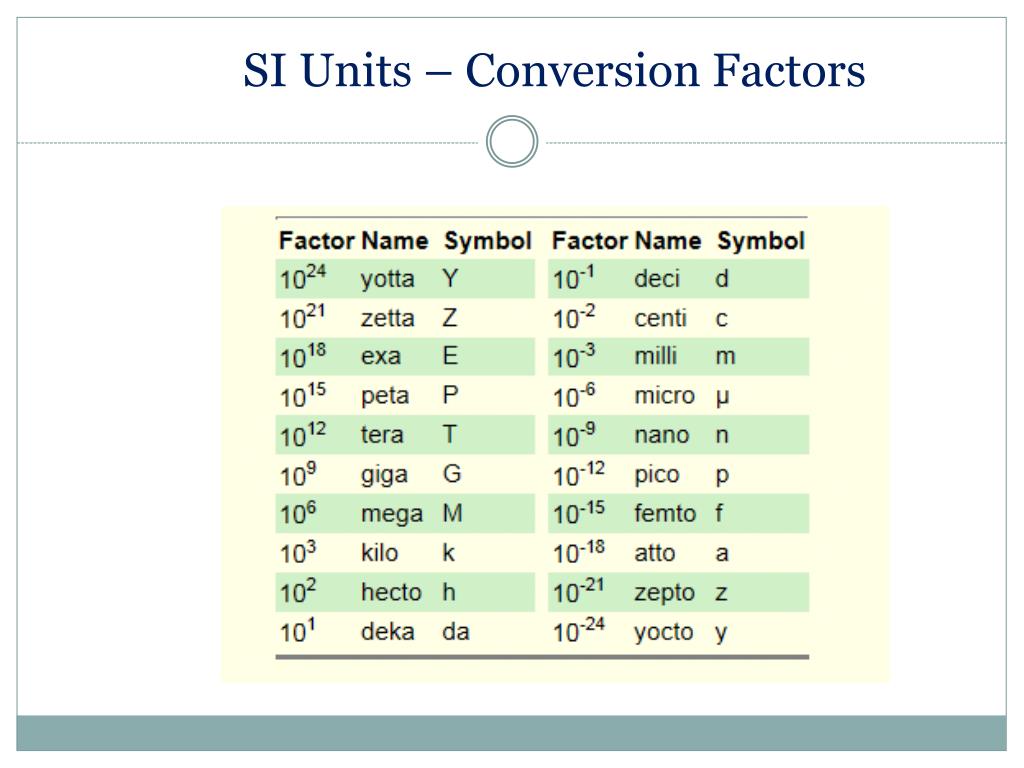The width and height of the screenshot is (1024, 768).
Task: Click the left table's 'Name' column header
Action: click(394, 240)
